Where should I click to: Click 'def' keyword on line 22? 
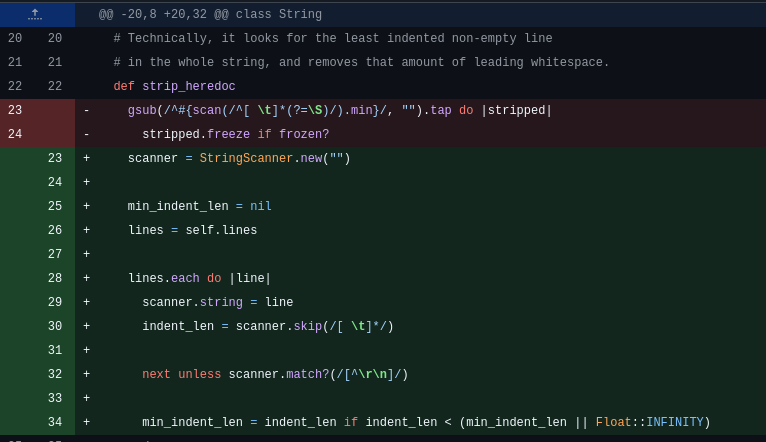[124, 86]
